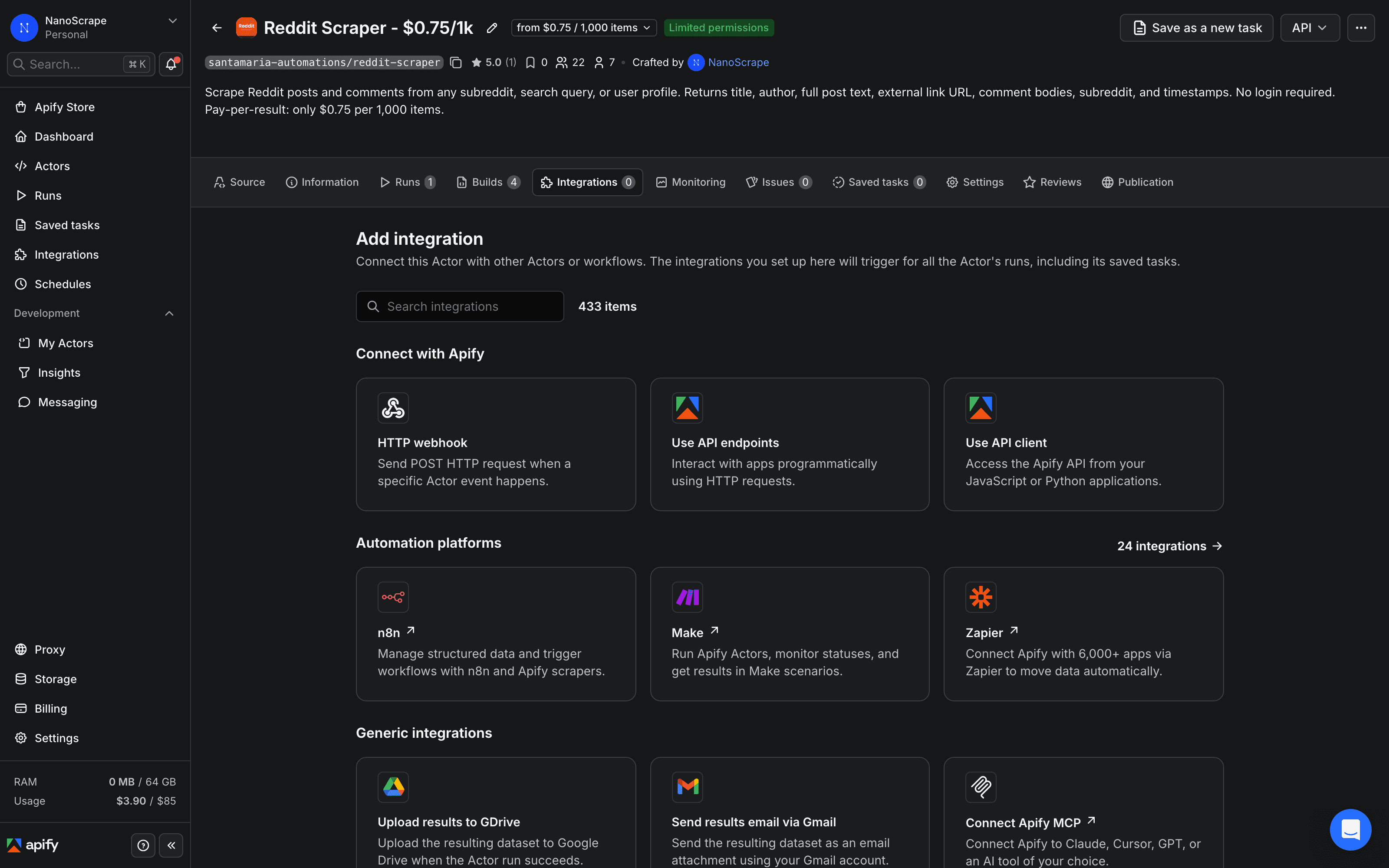Select the Integrations tab

tap(587, 182)
